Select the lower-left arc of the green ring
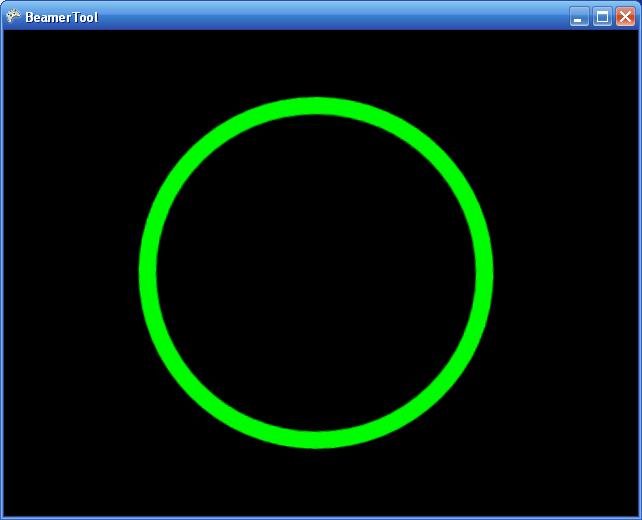This screenshot has width=642, height=520. 197,391
